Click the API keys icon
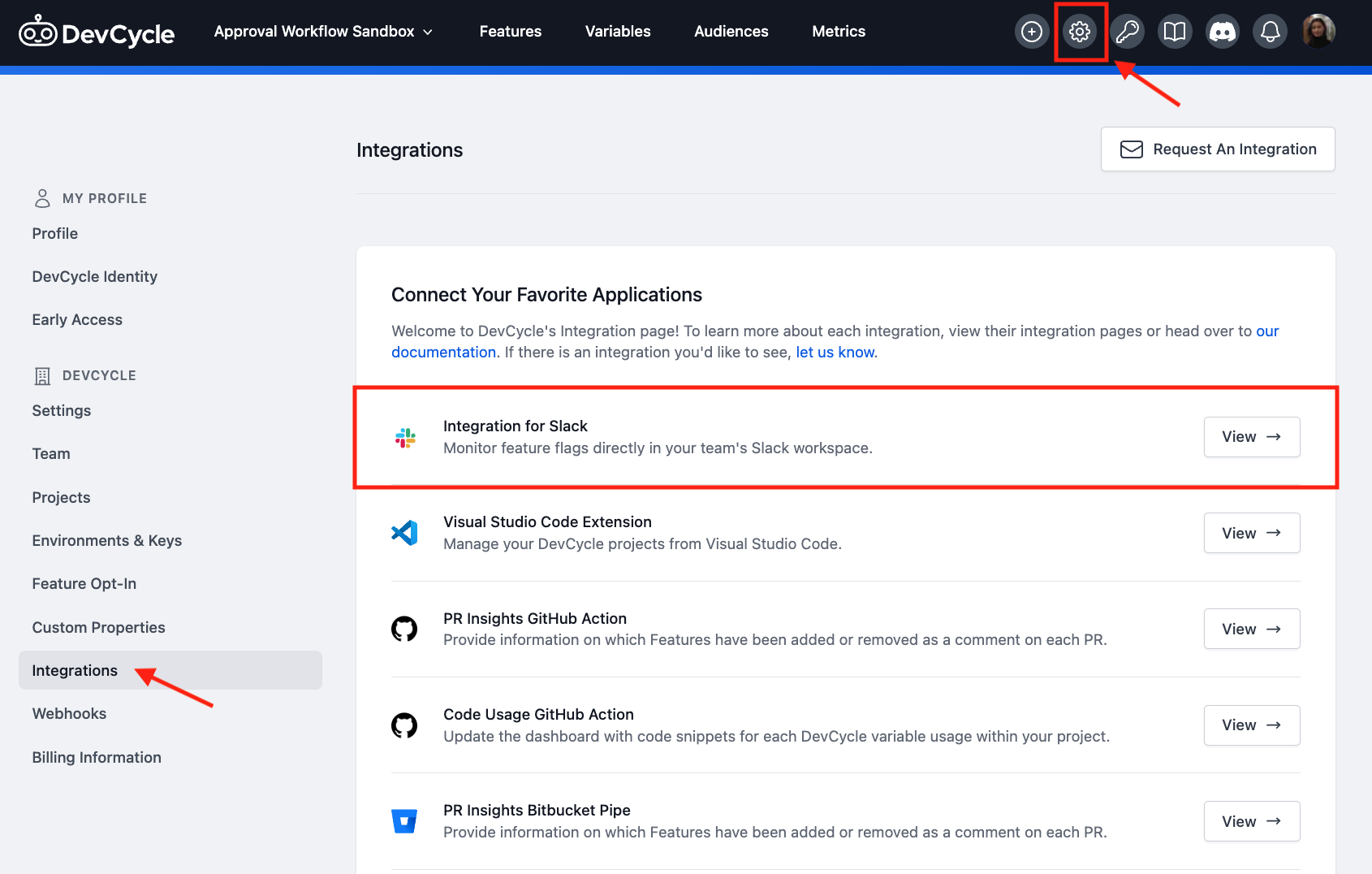This screenshot has height=874, width=1372. tap(1127, 31)
